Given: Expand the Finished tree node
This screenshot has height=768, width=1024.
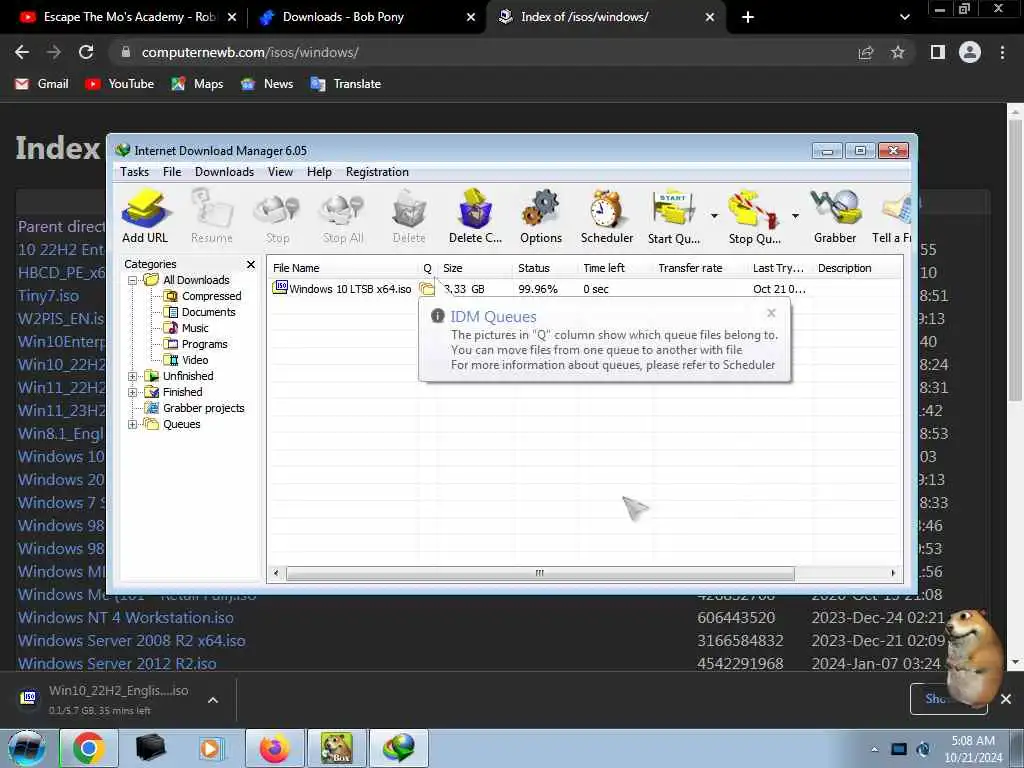Looking at the screenshot, I should [x=133, y=392].
